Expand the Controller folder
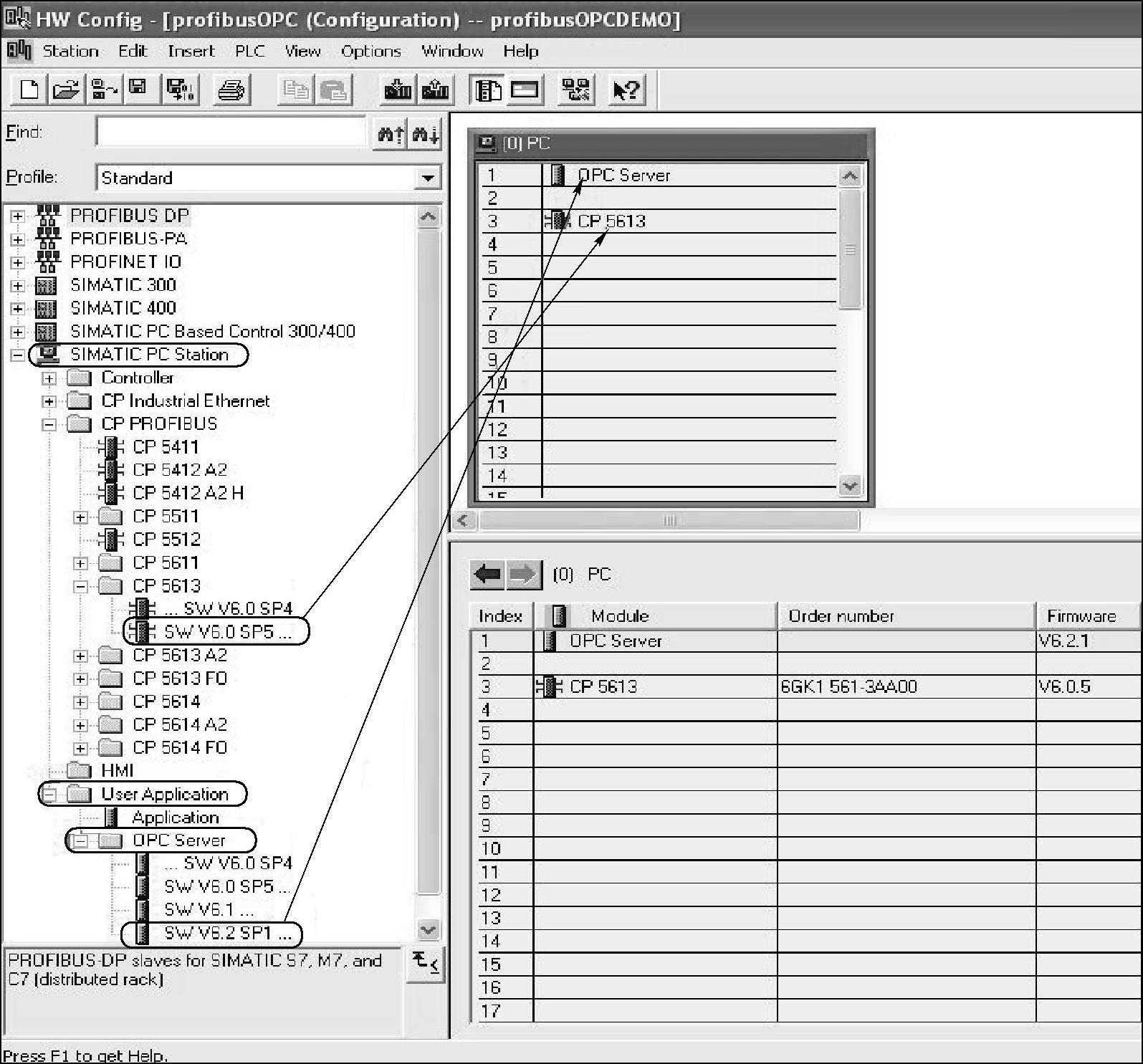Image resolution: width=1143 pixels, height=1064 pixels. (x=49, y=378)
